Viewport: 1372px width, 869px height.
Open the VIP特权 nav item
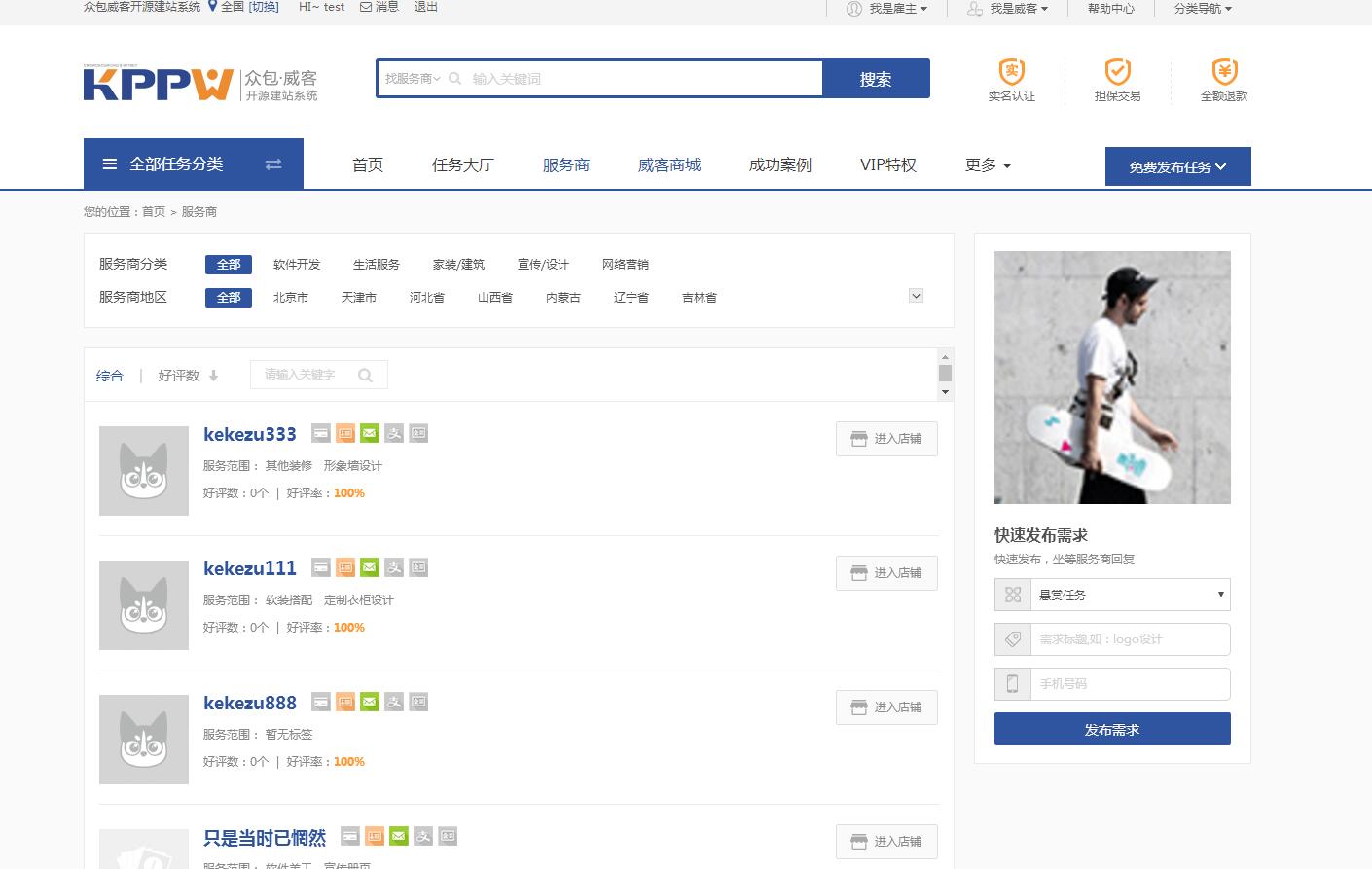pyautogui.click(x=888, y=165)
